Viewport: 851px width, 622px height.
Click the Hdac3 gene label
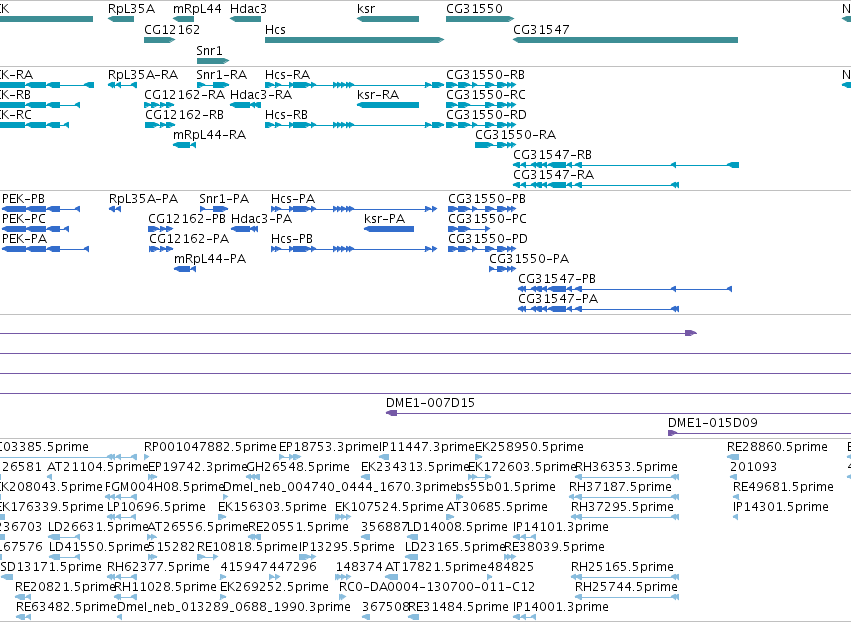coord(248,9)
